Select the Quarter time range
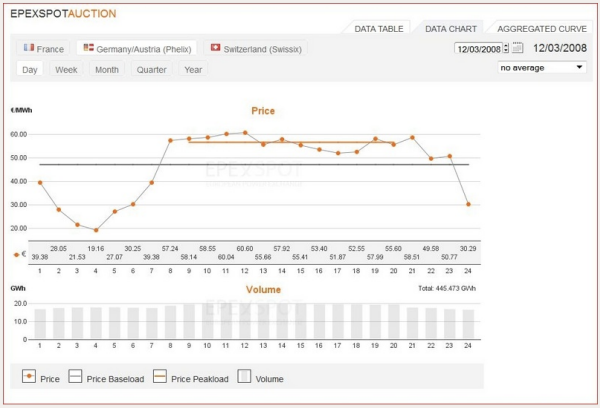 (152, 70)
